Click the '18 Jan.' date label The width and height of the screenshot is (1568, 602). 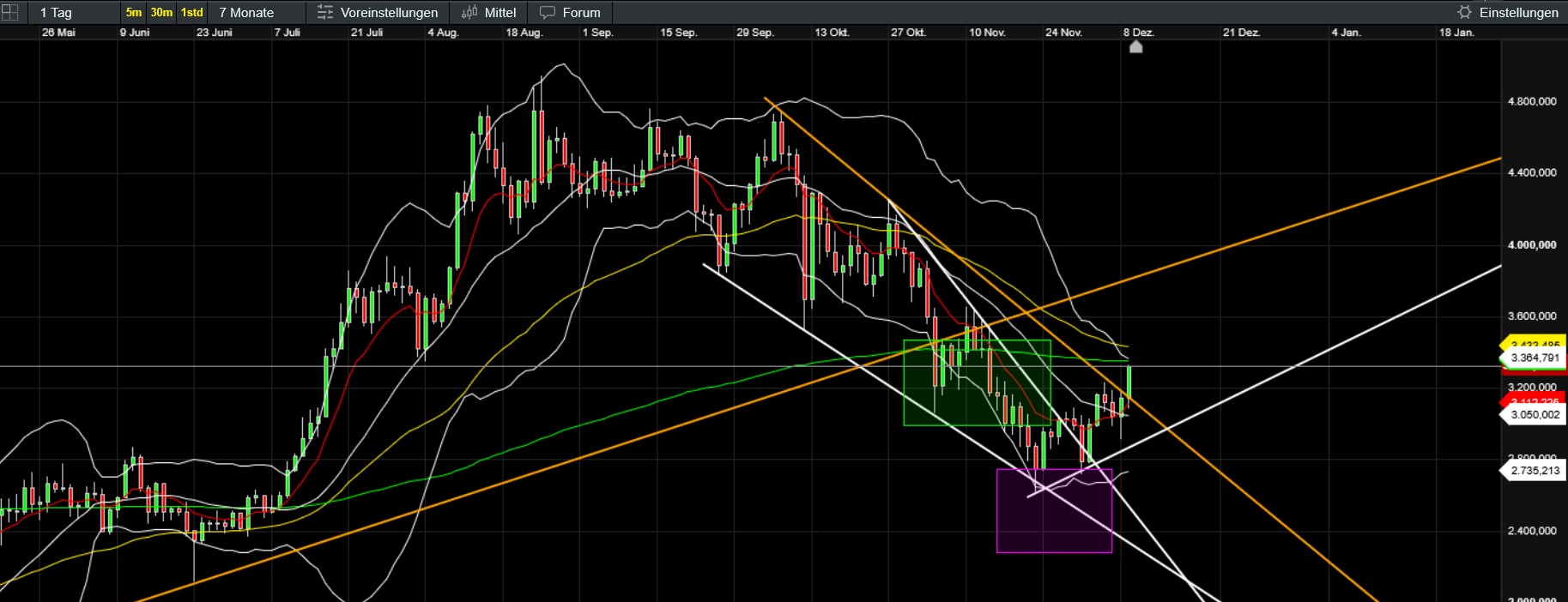pyautogui.click(x=1457, y=33)
